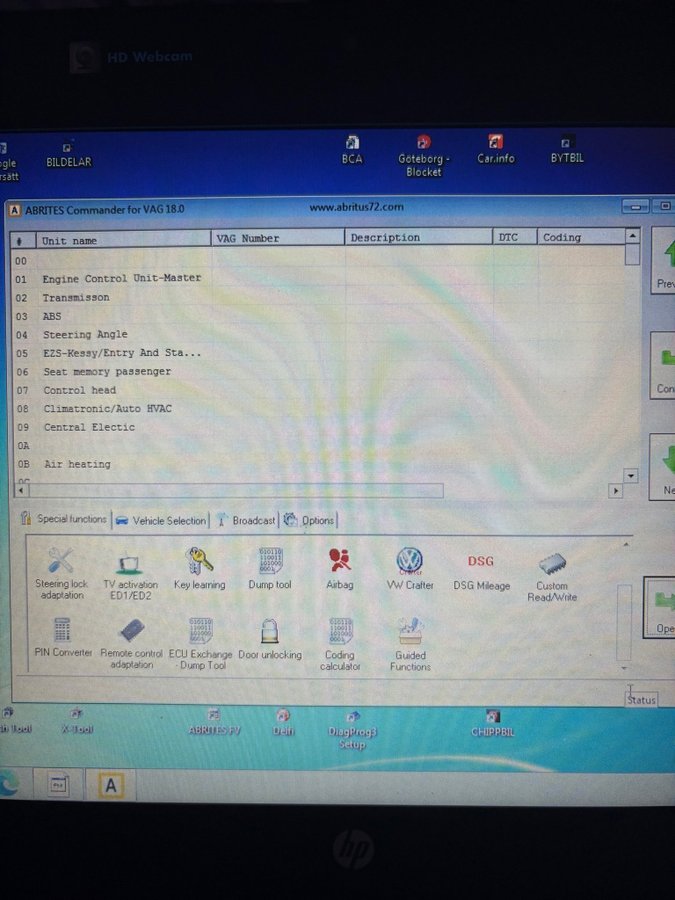
Task: Open the Options tab
Action: pyautogui.click(x=309, y=520)
